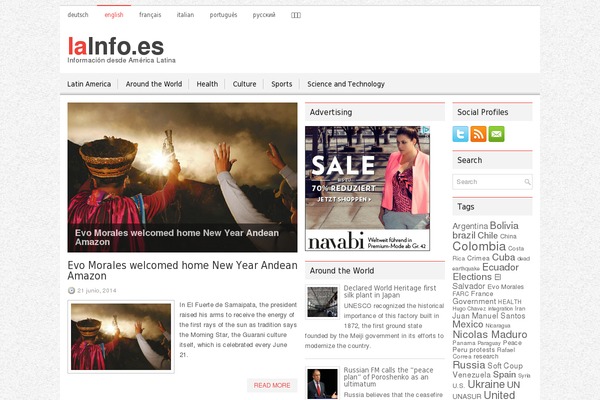600x400 pixels.
Task: Select the Soft Coup tag
Action: click(x=505, y=366)
